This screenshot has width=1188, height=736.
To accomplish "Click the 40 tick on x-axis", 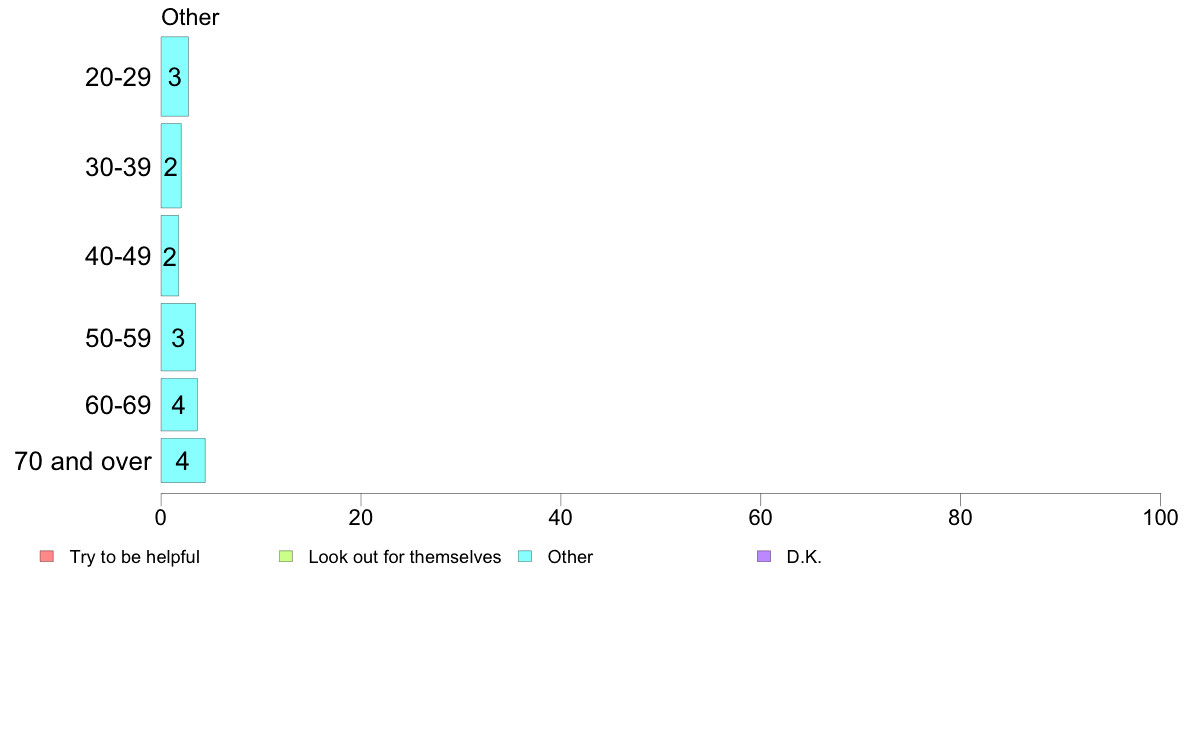I will pos(561,518).
